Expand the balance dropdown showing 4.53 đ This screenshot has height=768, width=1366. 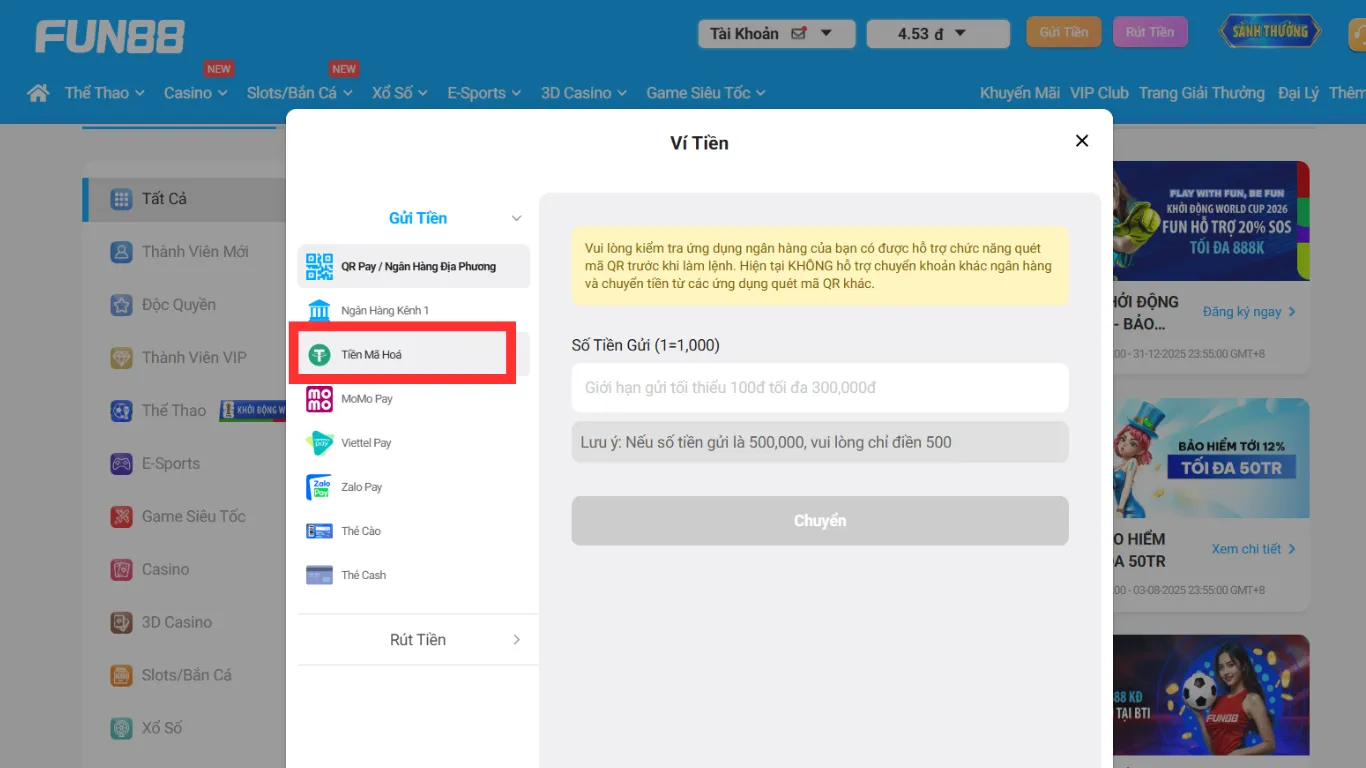pos(937,33)
